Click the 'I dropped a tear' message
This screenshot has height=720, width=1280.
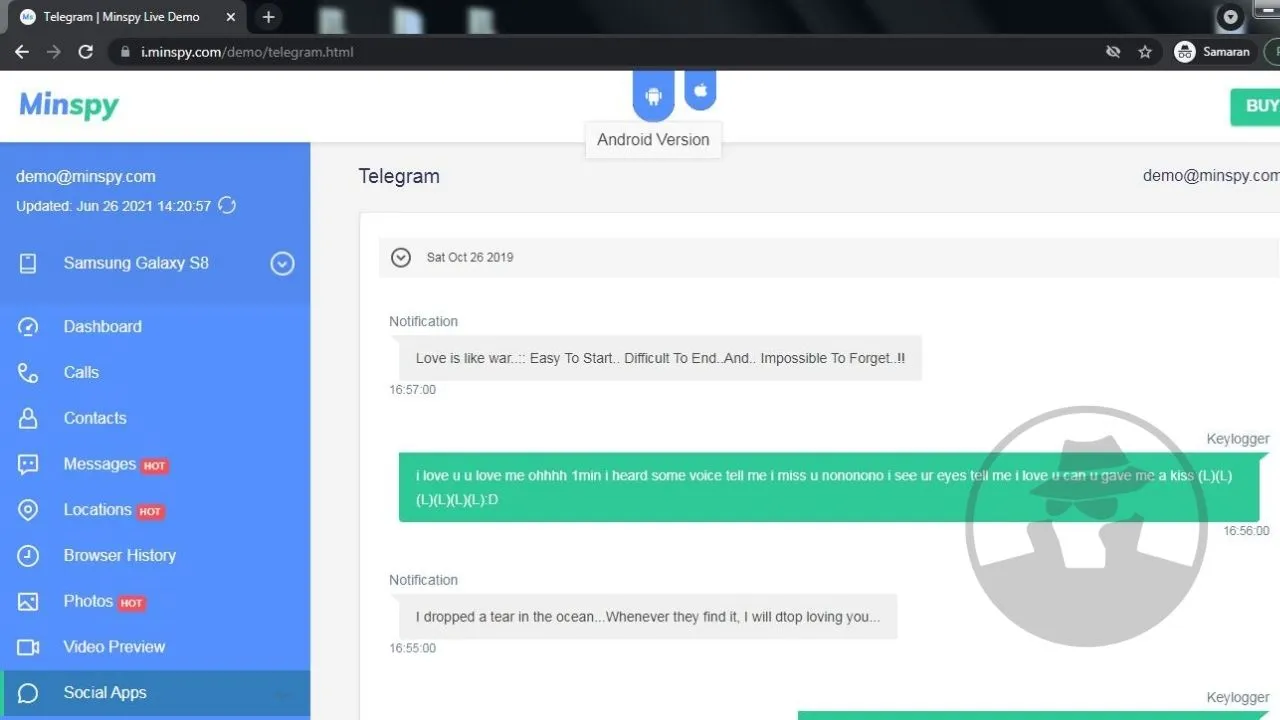[x=648, y=617]
